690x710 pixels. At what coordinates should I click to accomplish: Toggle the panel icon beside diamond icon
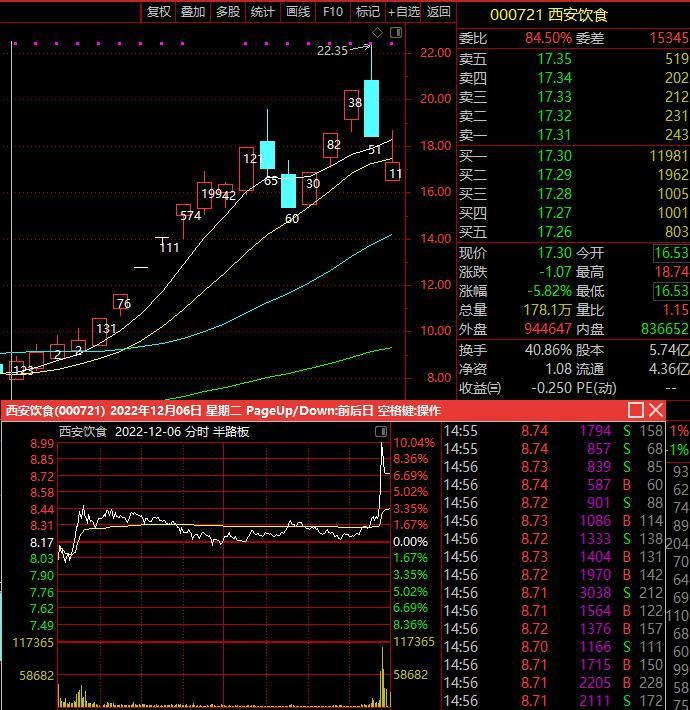pos(396,33)
